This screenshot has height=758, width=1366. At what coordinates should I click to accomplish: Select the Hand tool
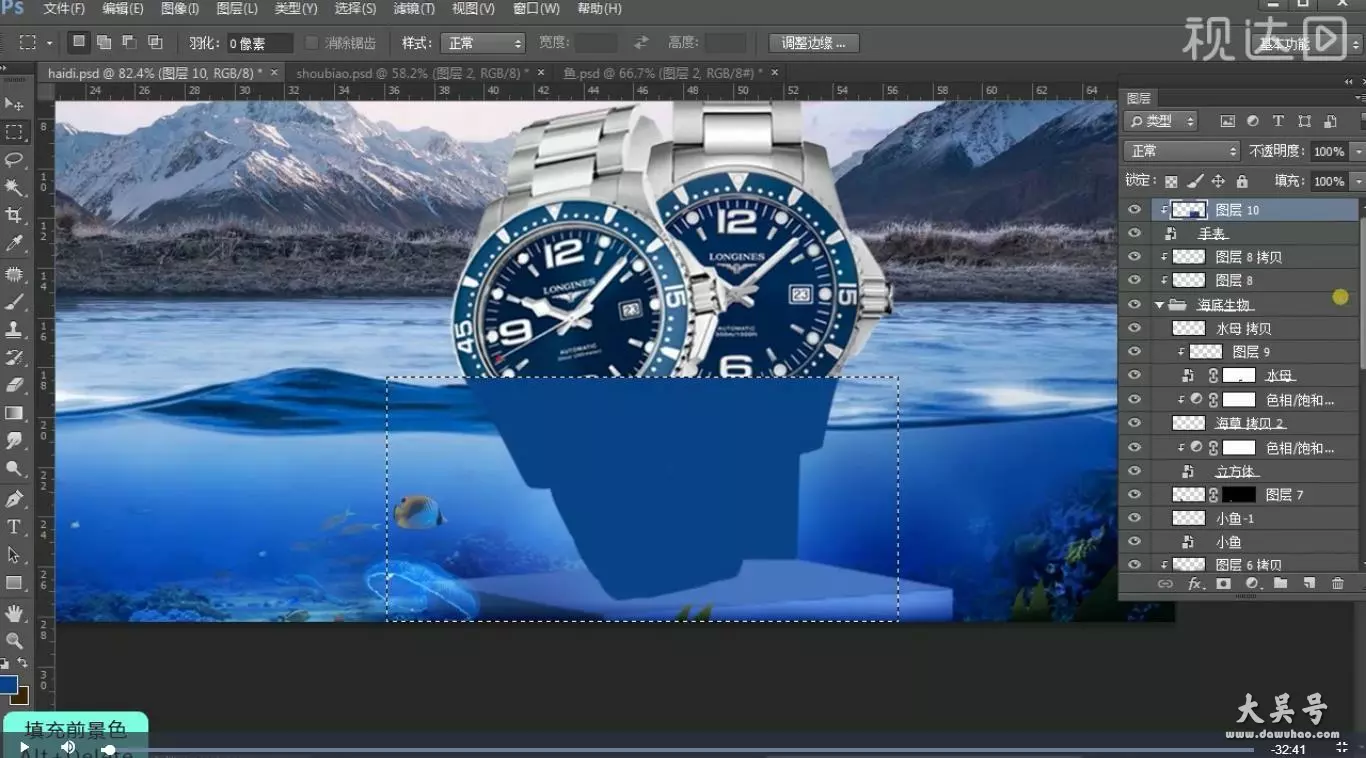(14, 613)
